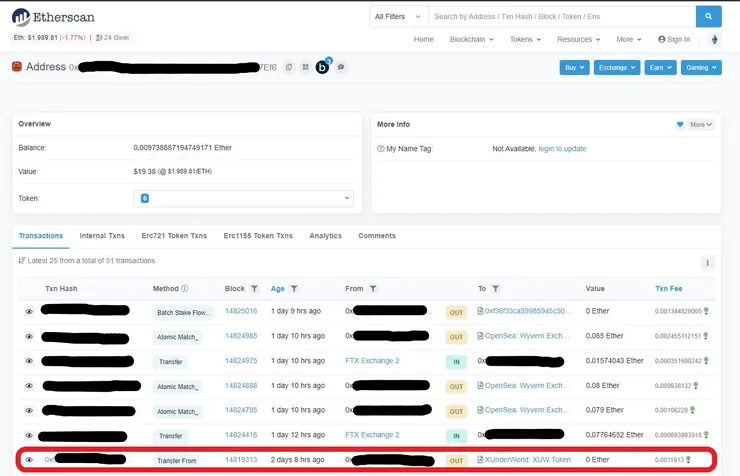
Task: Click the gas pump icon beside 24 Gwei
Action: click(99, 38)
